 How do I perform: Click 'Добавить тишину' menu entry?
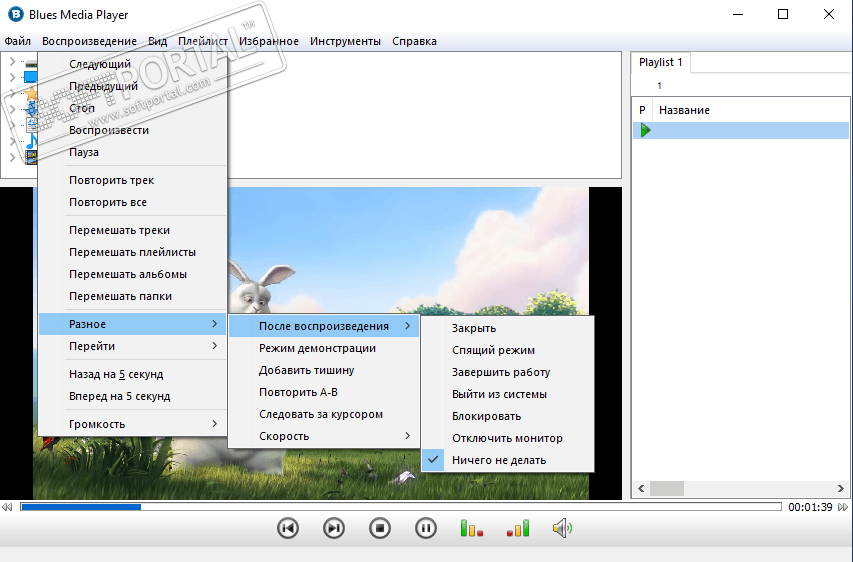pos(324,370)
